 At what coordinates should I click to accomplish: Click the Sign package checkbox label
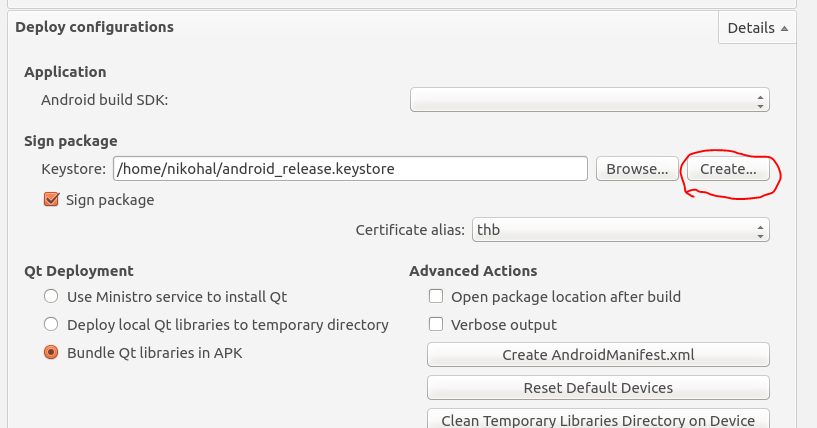110,200
